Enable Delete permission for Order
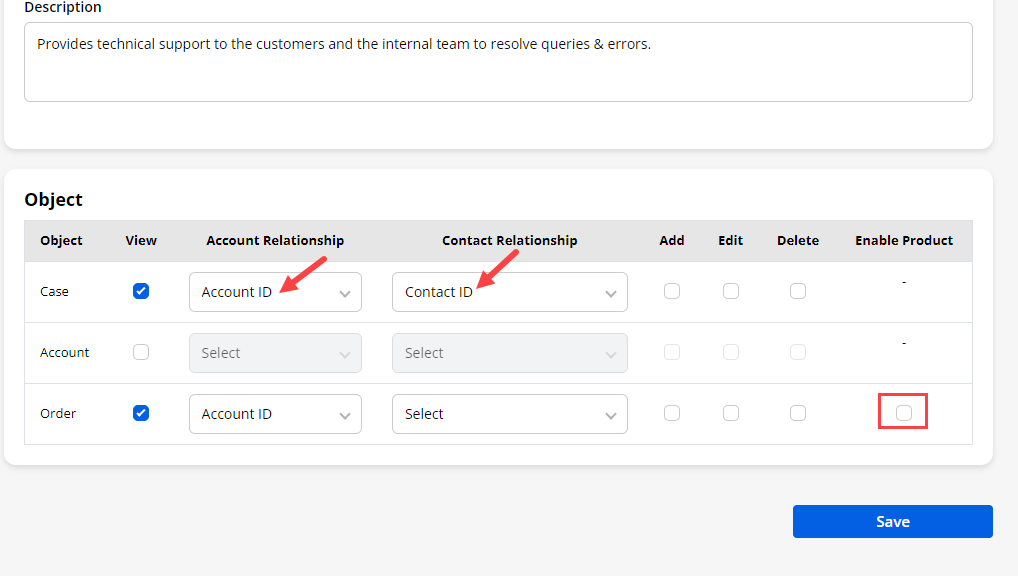1018x576 pixels. [797, 413]
